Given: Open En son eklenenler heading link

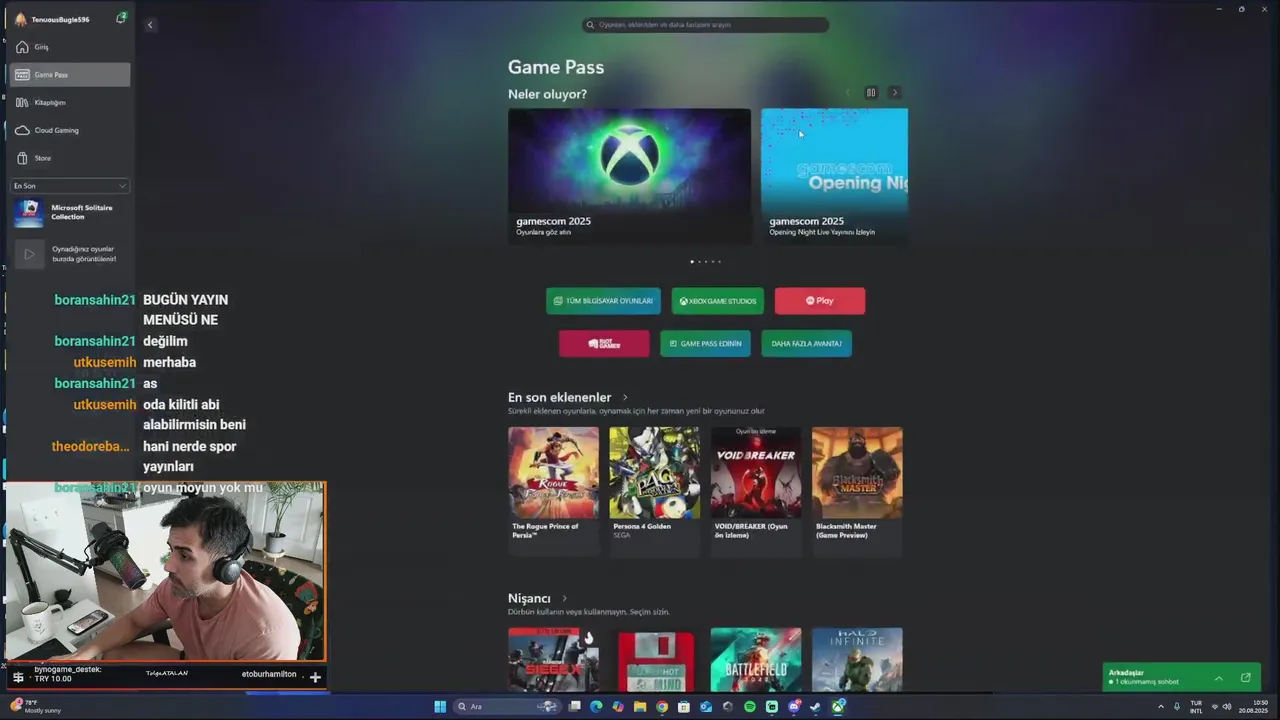Looking at the screenshot, I should (x=559, y=398).
